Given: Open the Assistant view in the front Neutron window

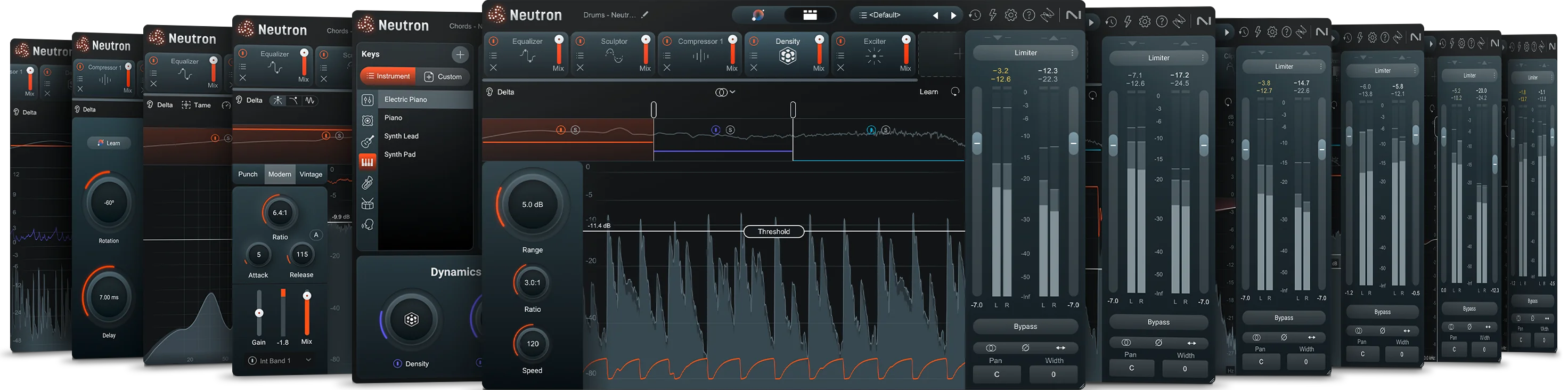Looking at the screenshot, I should tap(758, 15).
